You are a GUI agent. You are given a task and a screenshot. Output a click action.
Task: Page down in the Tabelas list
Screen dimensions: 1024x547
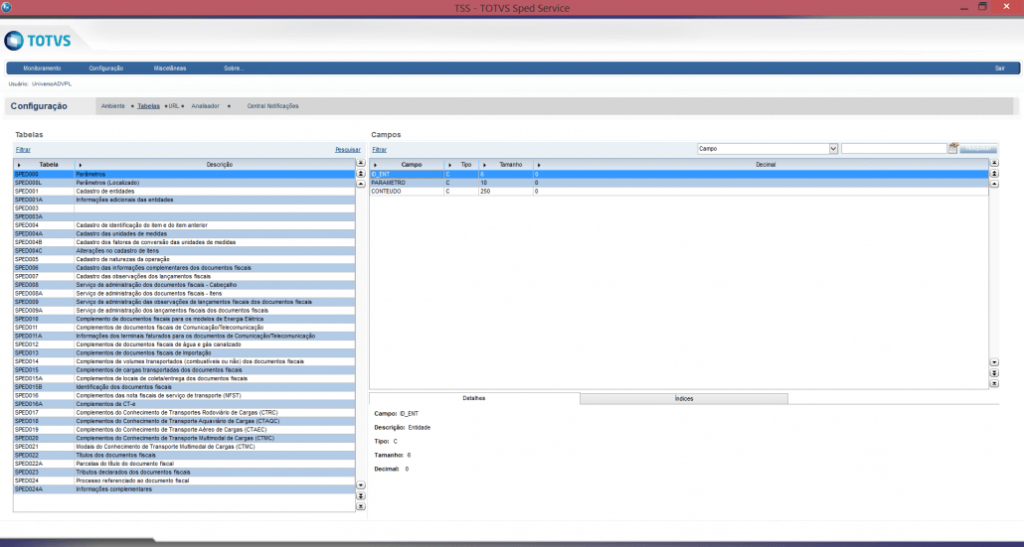pyautogui.click(x=360, y=496)
